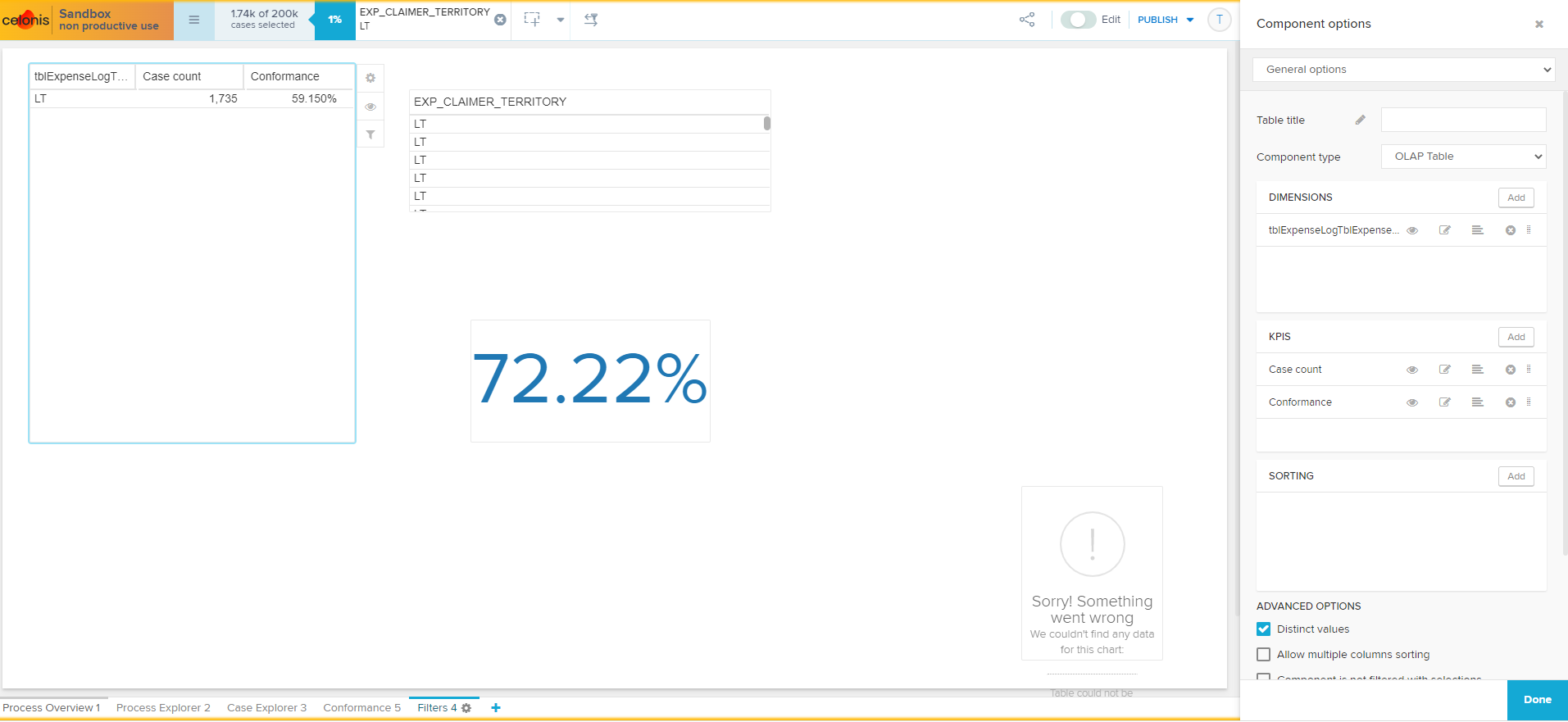Open the General options dropdown
Screen dimensions: 1568x722
coord(1402,70)
